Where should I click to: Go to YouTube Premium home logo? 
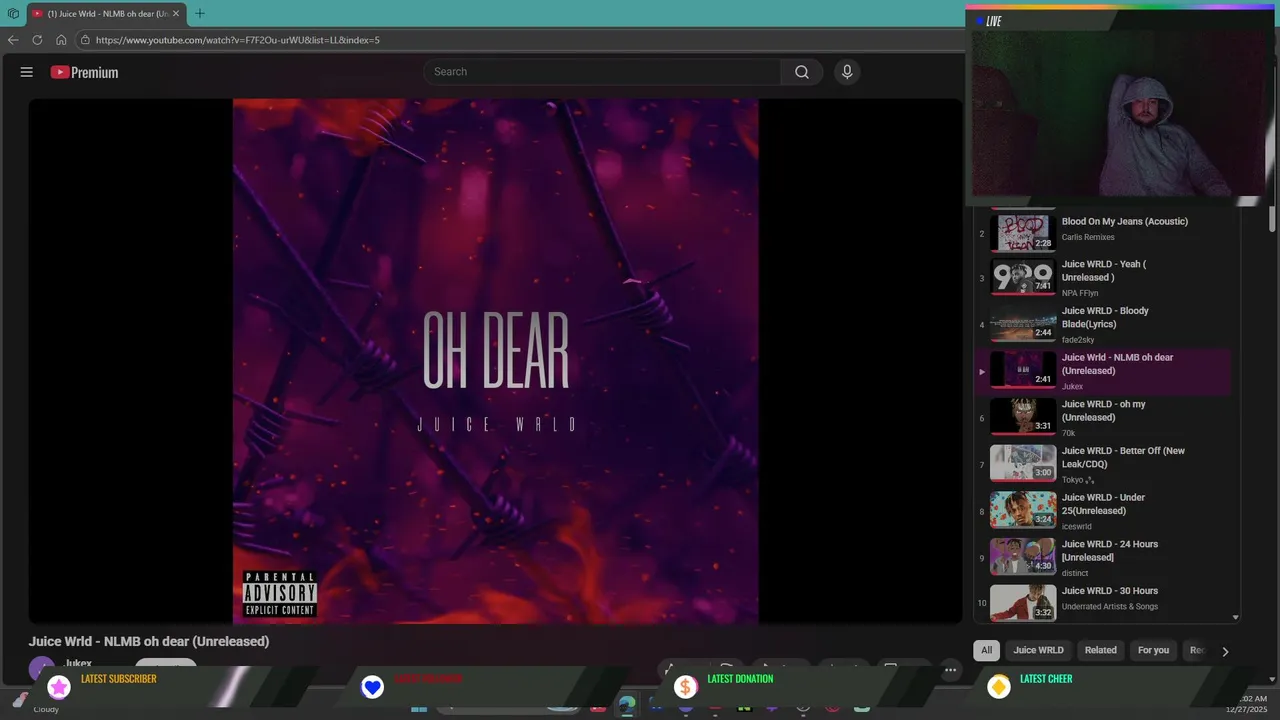coord(84,72)
